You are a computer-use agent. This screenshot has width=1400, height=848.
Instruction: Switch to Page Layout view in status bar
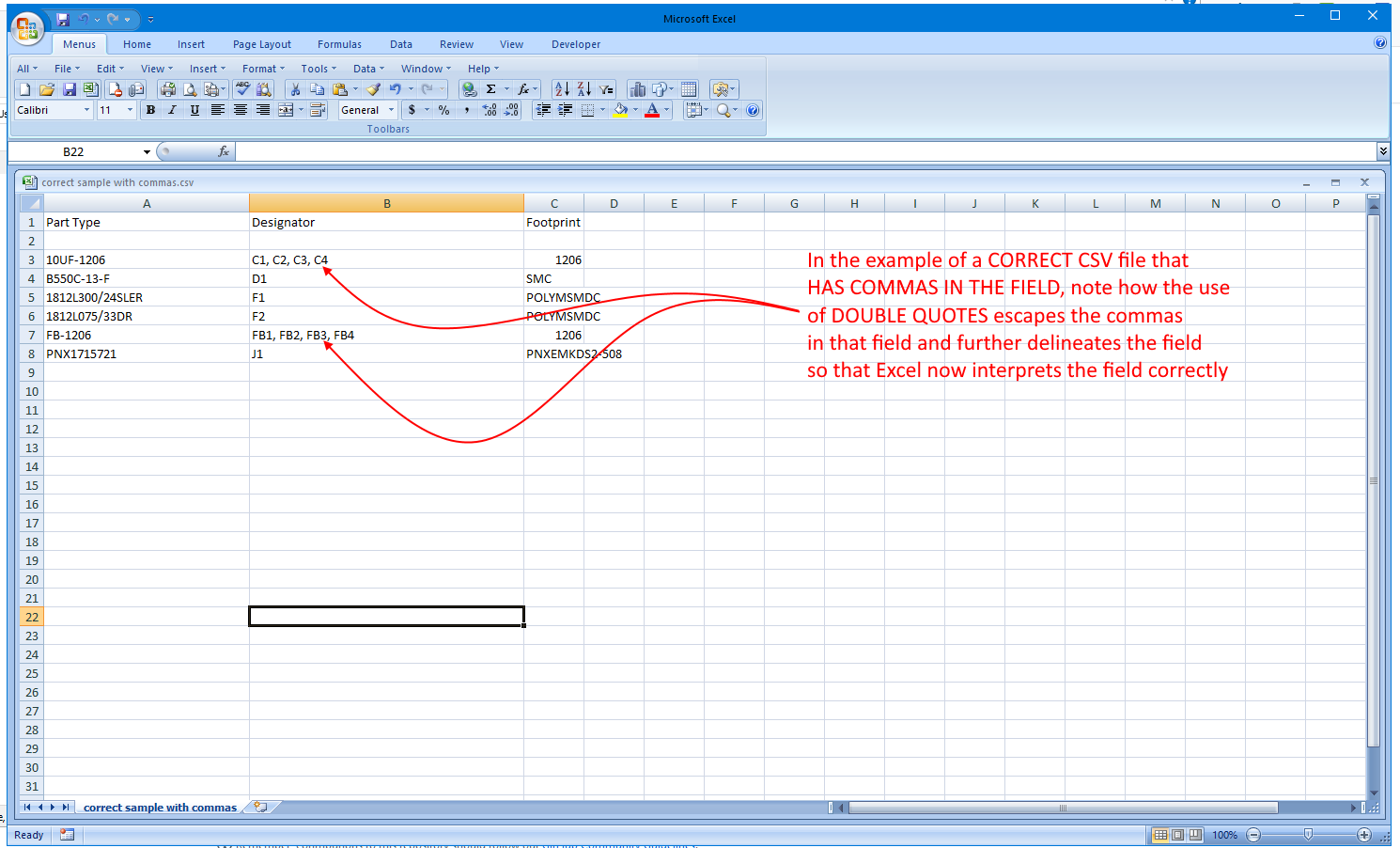(x=1177, y=835)
